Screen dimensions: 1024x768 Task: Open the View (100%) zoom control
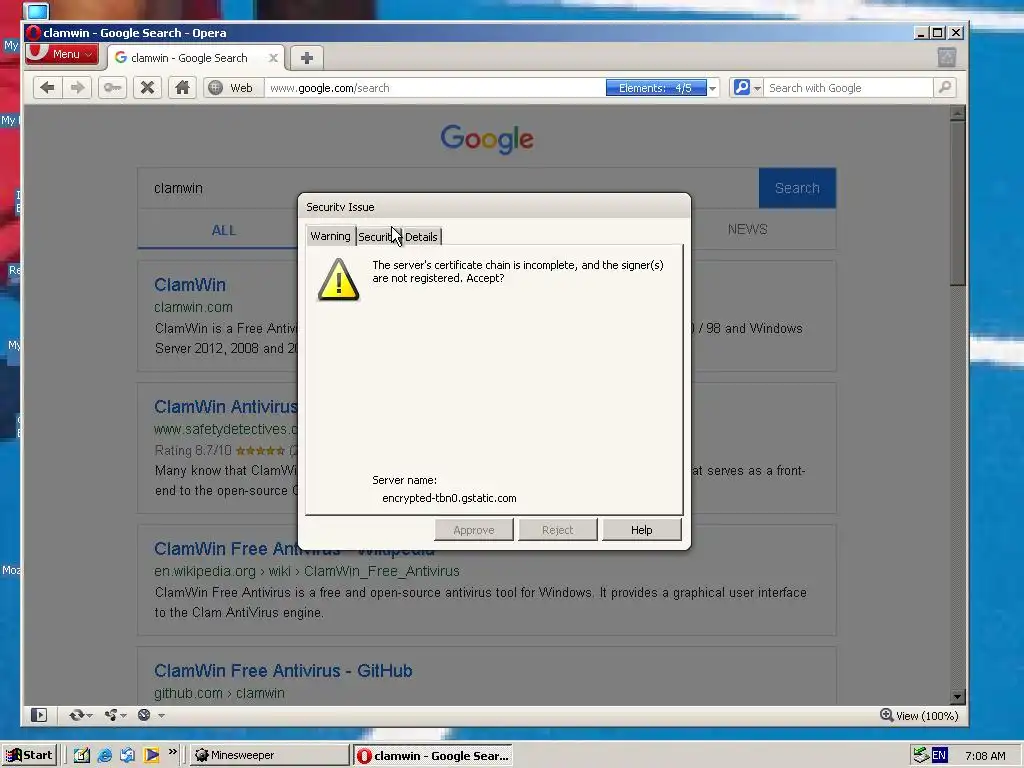[919, 716]
